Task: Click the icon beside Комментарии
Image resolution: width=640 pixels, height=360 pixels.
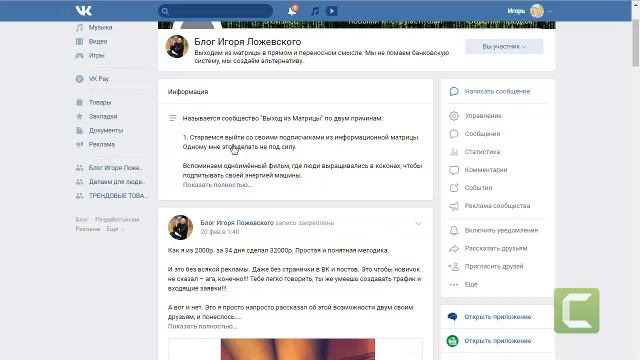Action: (454, 170)
